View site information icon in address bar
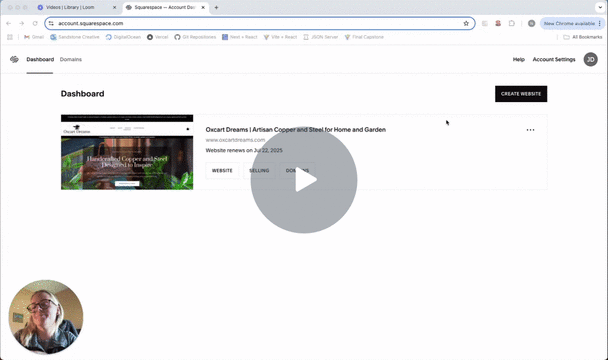 [51, 23]
